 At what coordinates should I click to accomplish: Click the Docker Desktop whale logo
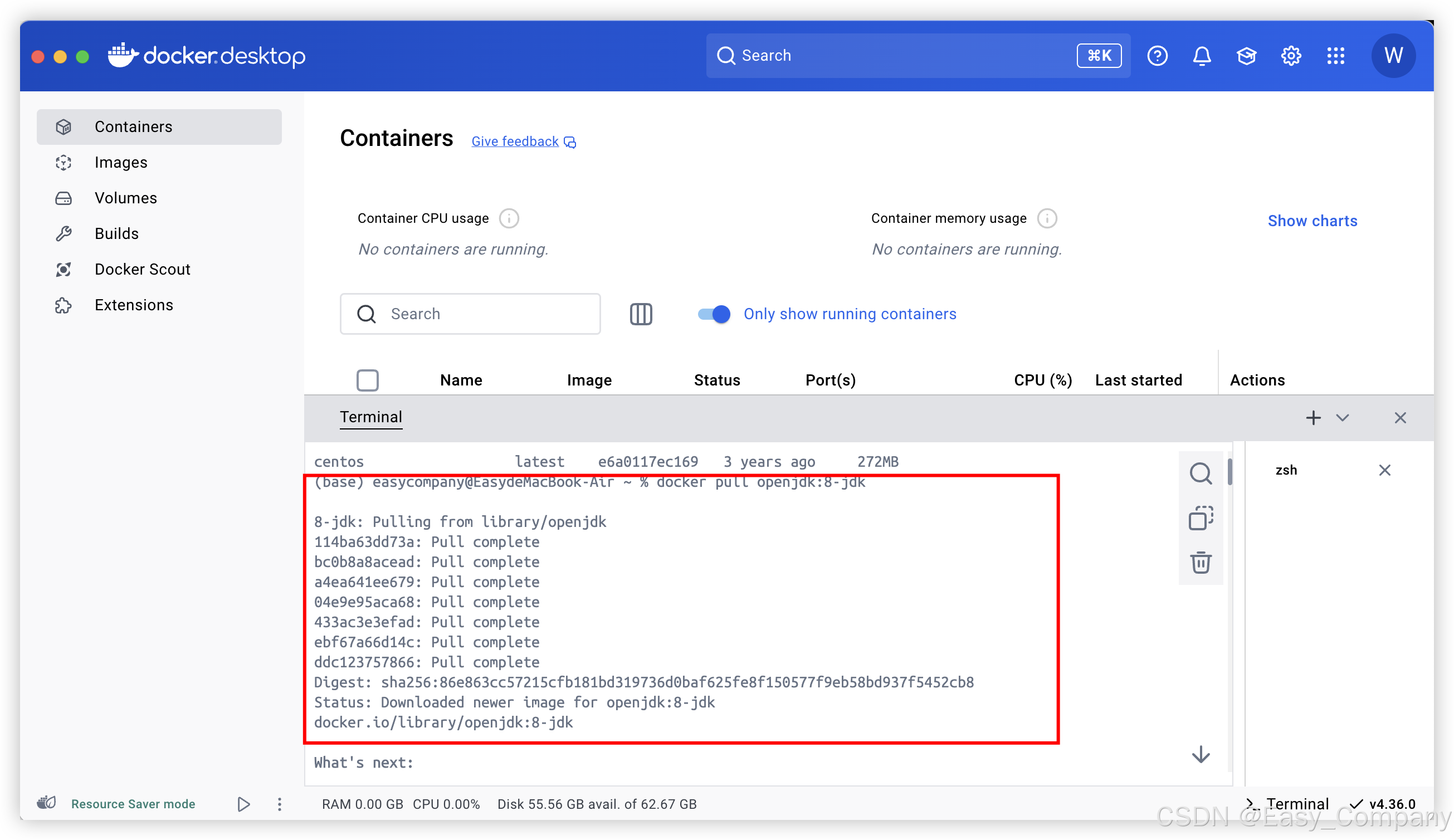pos(206,55)
